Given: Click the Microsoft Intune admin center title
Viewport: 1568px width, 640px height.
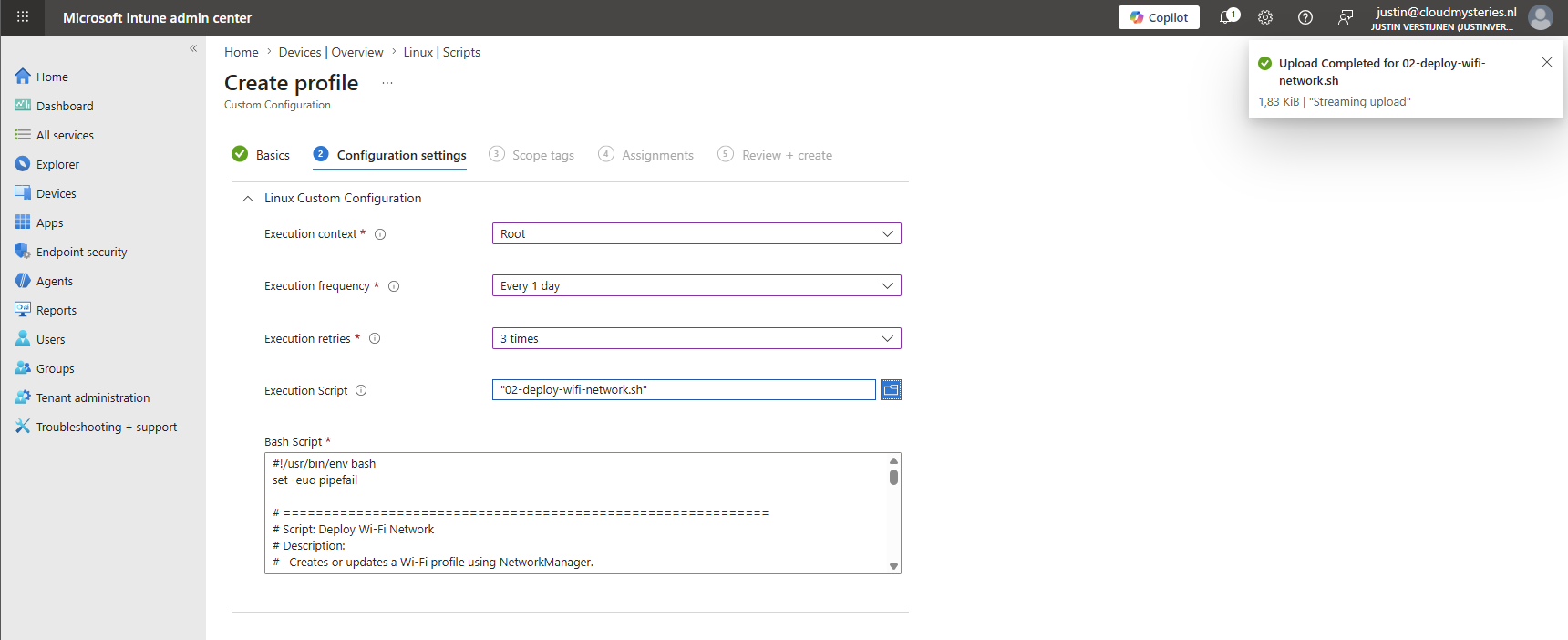Looking at the screenshot, I should click(157, 17).
